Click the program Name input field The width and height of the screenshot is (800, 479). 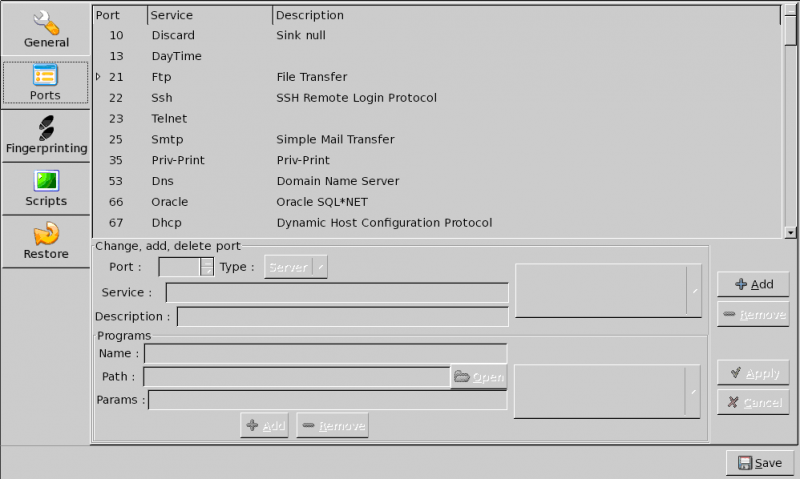[x=325, y=353]
